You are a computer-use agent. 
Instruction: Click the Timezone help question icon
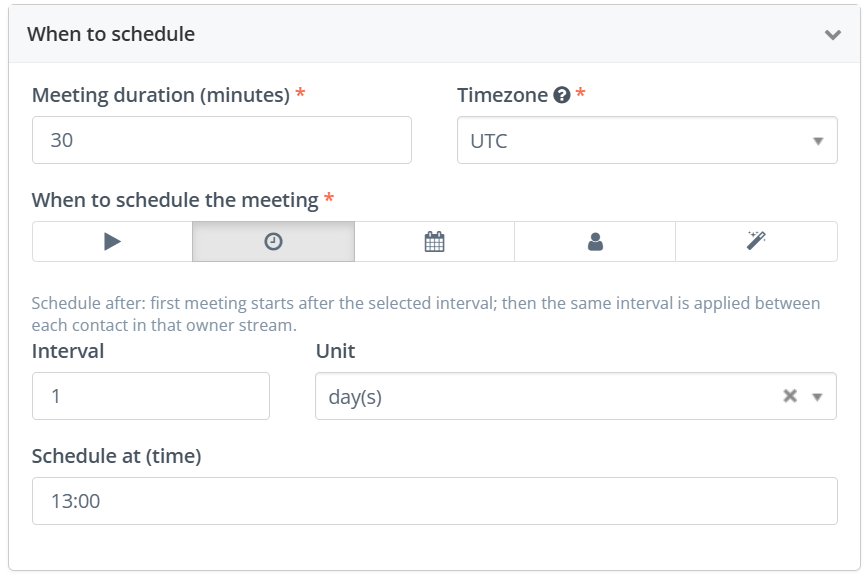click(x=562, y=96)
